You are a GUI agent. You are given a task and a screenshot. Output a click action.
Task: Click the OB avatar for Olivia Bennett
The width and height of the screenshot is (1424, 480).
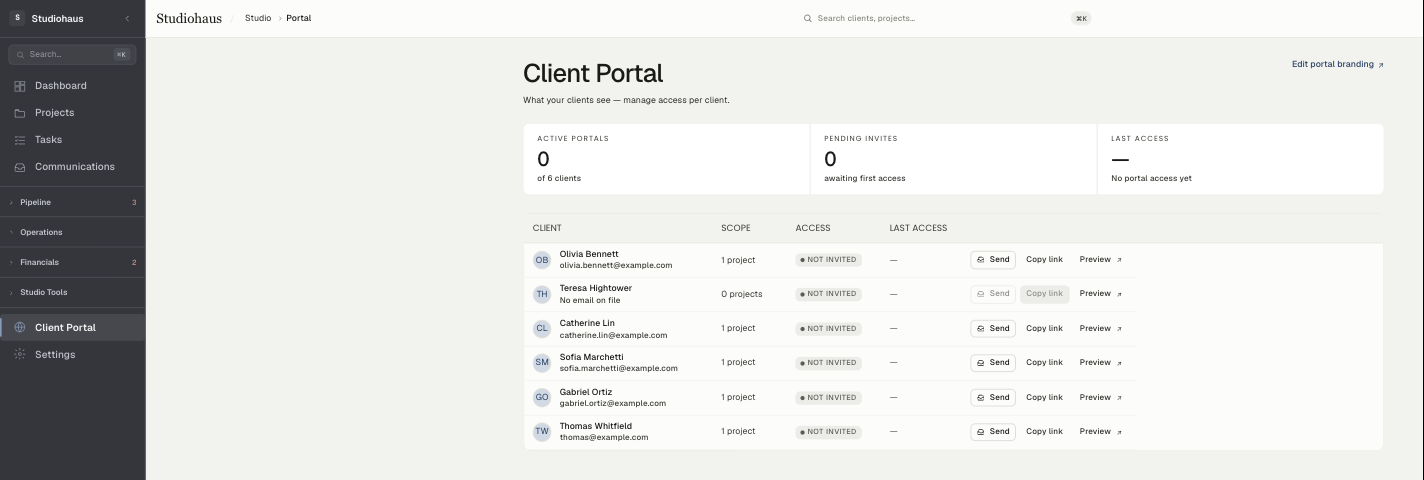point(542,260)
